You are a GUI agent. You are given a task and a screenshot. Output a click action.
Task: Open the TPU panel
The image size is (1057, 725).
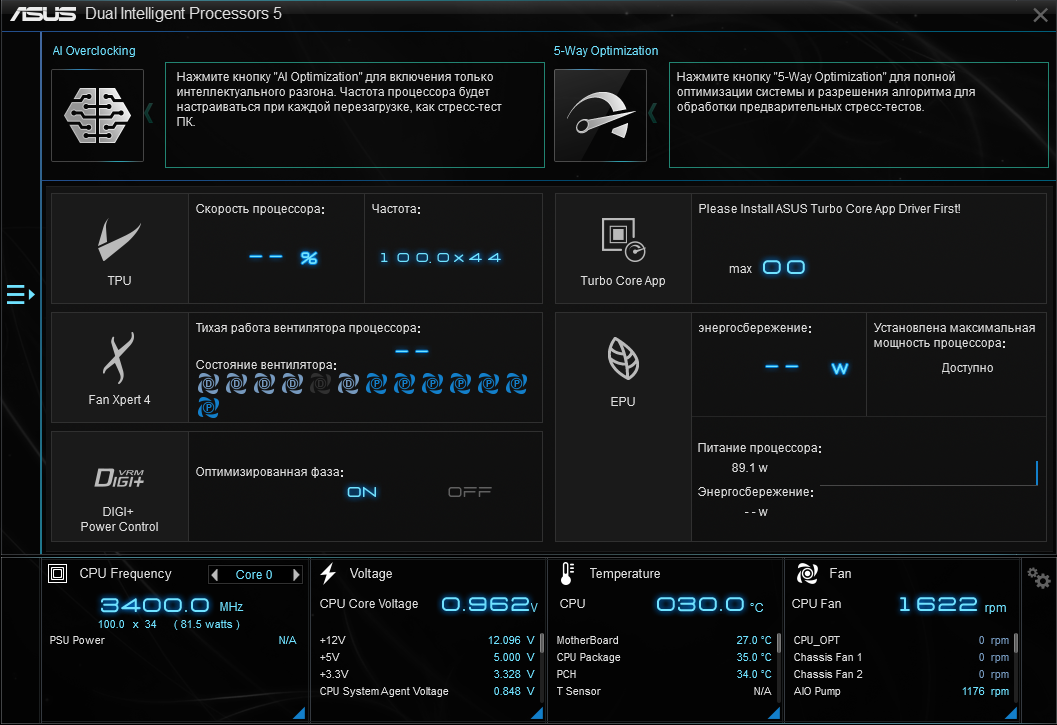tap(119, 248)
